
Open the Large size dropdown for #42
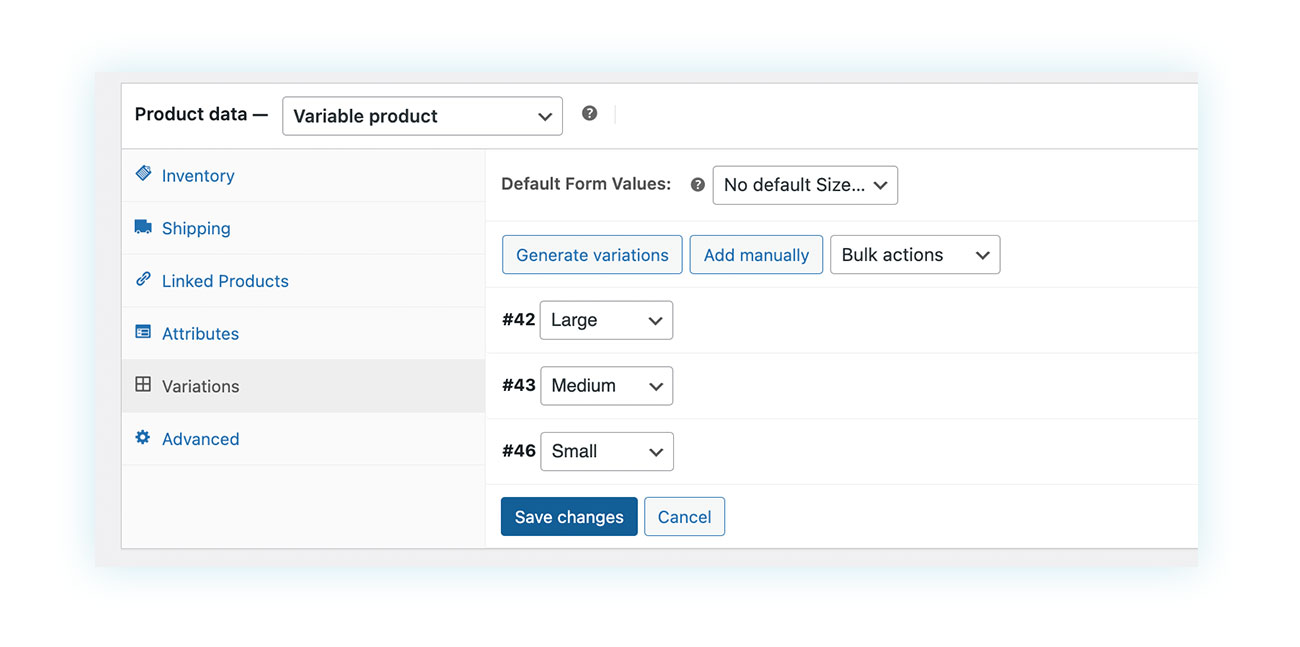point(606,320)
